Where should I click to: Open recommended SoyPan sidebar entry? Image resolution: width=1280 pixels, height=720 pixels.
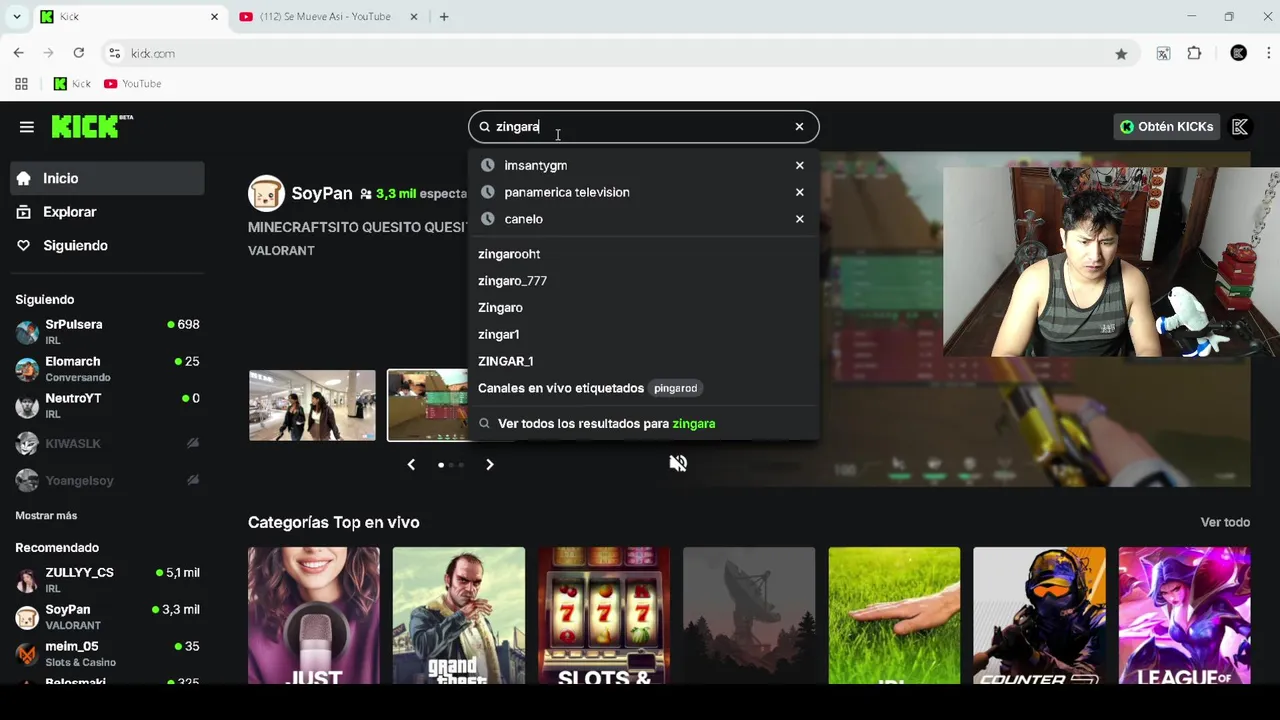(107, 617)
